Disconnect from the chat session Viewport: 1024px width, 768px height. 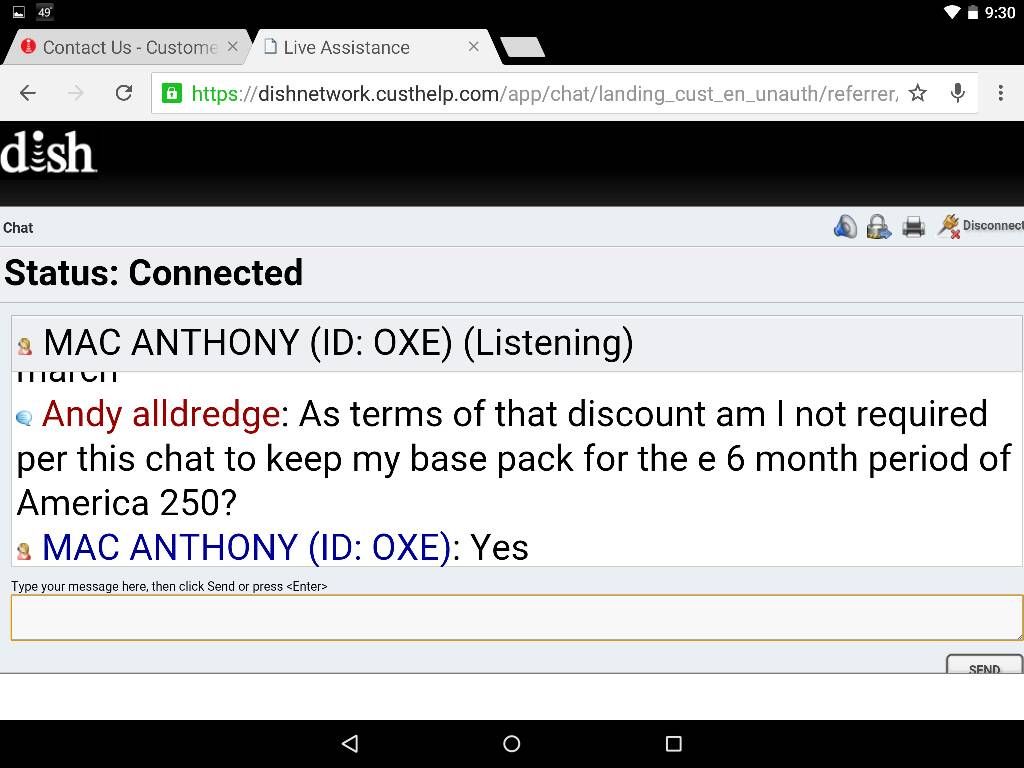[x=980, y=226]
